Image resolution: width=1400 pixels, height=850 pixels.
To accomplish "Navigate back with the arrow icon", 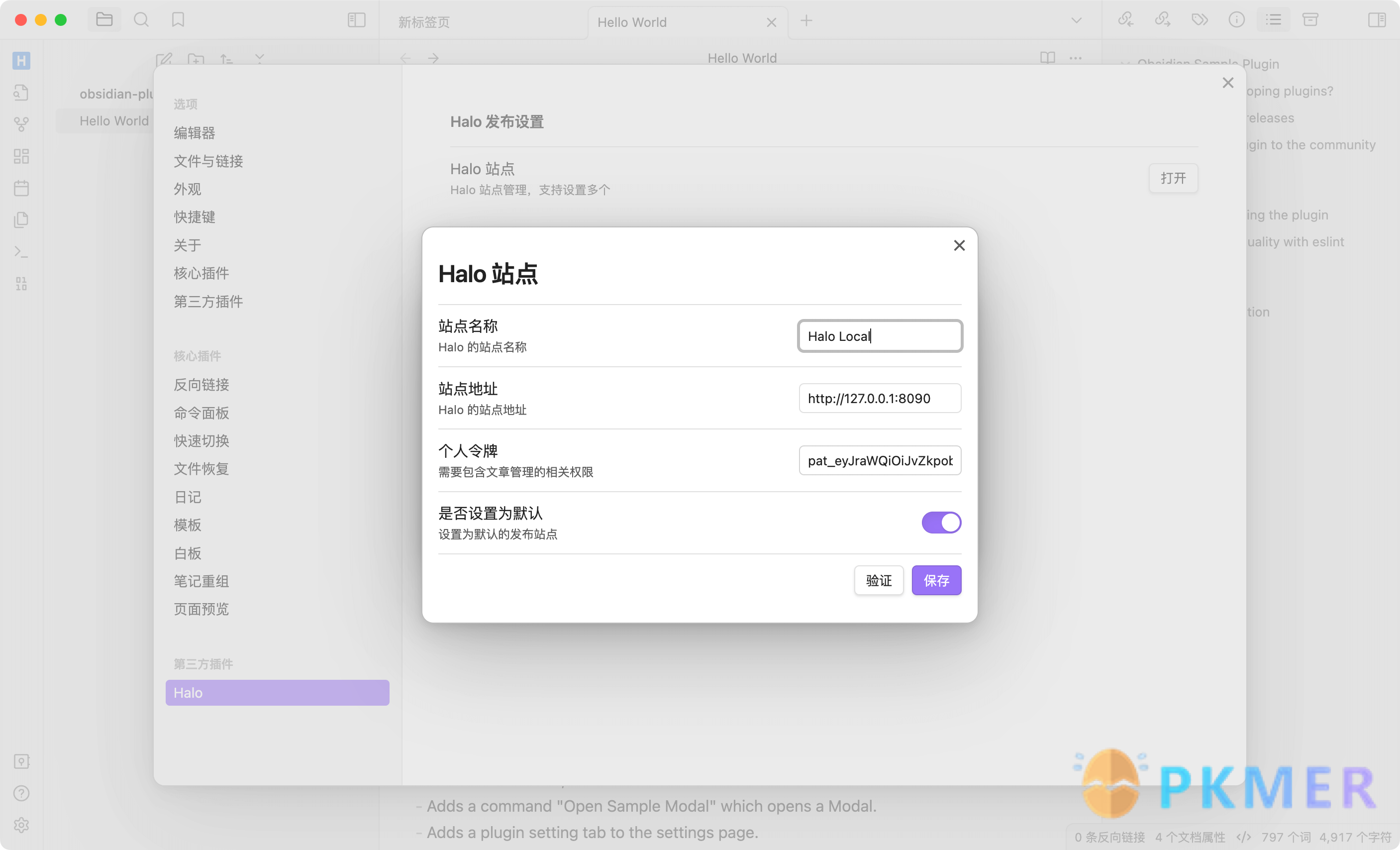I will tap(405, 58).
